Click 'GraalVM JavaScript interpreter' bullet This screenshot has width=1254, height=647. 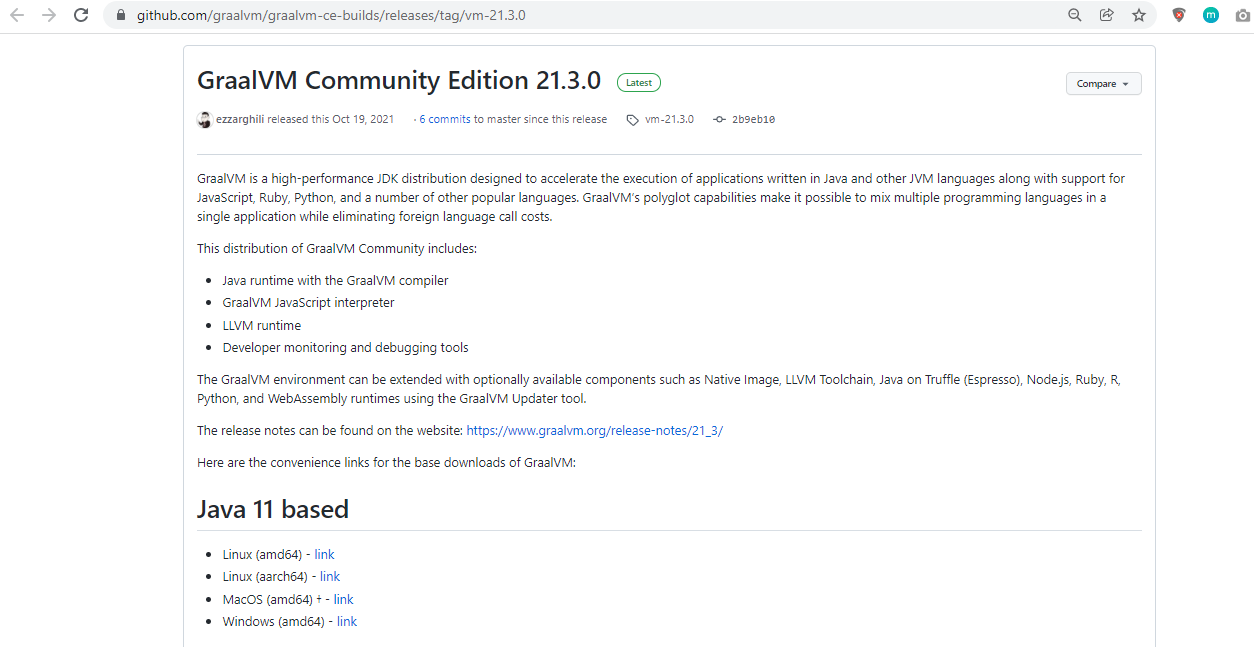click(x=309, y=302)
